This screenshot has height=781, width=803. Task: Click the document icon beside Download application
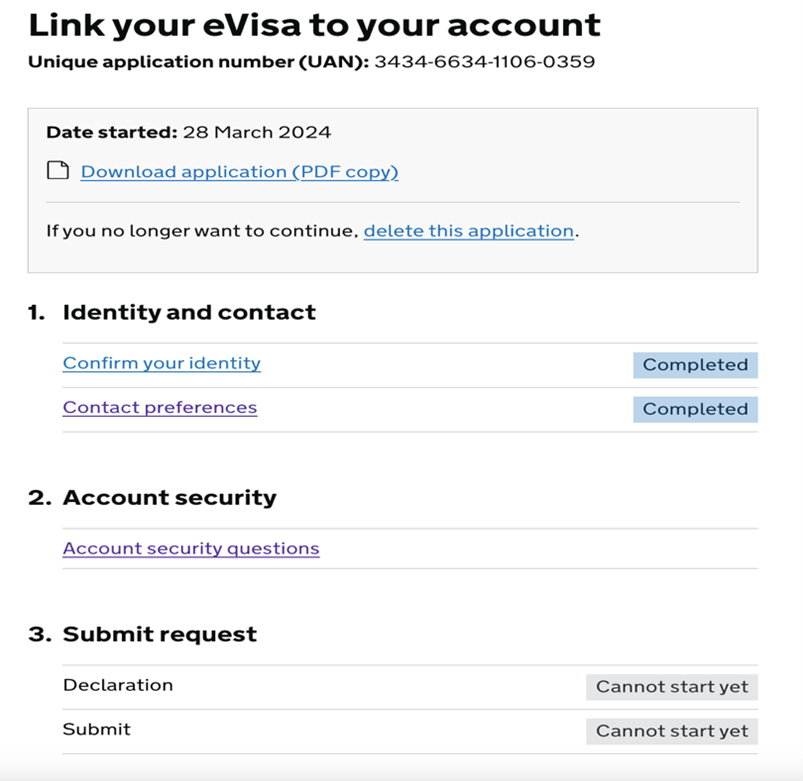pyautogui.click(x=58, y=171)
